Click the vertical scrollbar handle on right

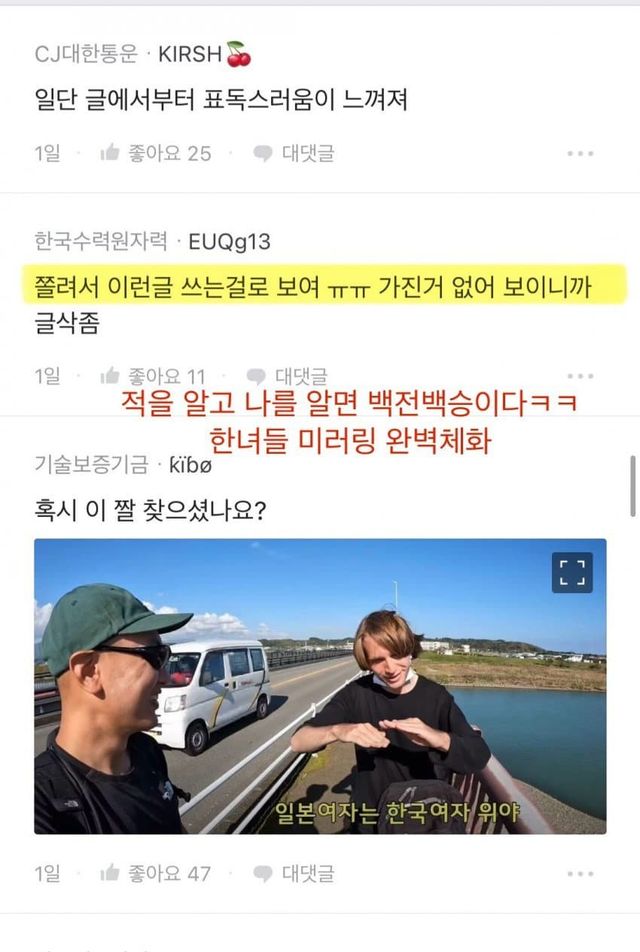633,486
